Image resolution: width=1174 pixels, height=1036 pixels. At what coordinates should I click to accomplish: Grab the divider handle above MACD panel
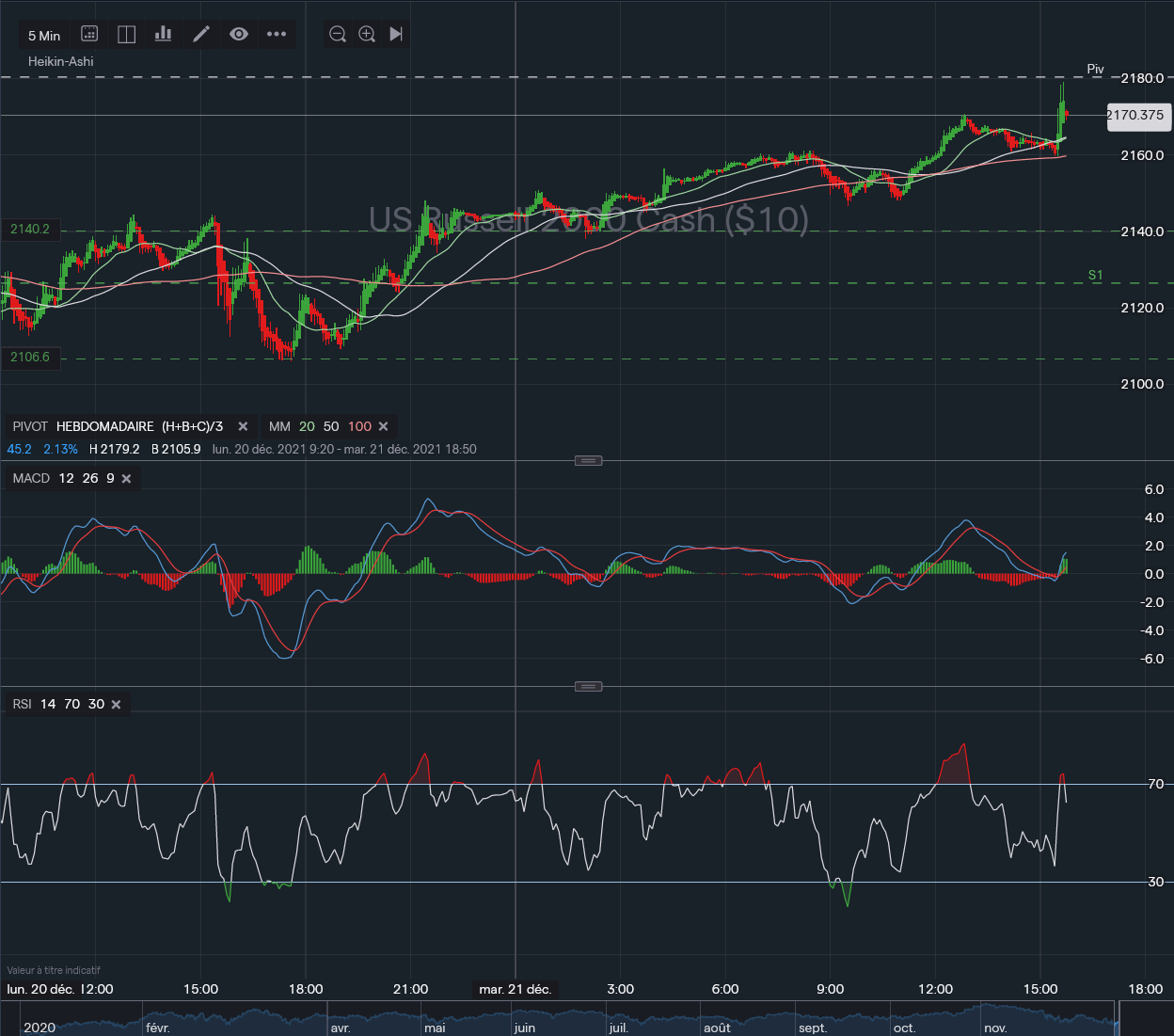[588, 460]
